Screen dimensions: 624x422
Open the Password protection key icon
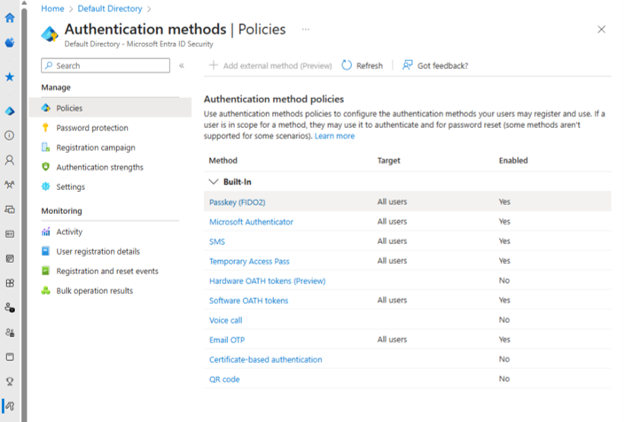pyautogui.click(x=45, y=128)
